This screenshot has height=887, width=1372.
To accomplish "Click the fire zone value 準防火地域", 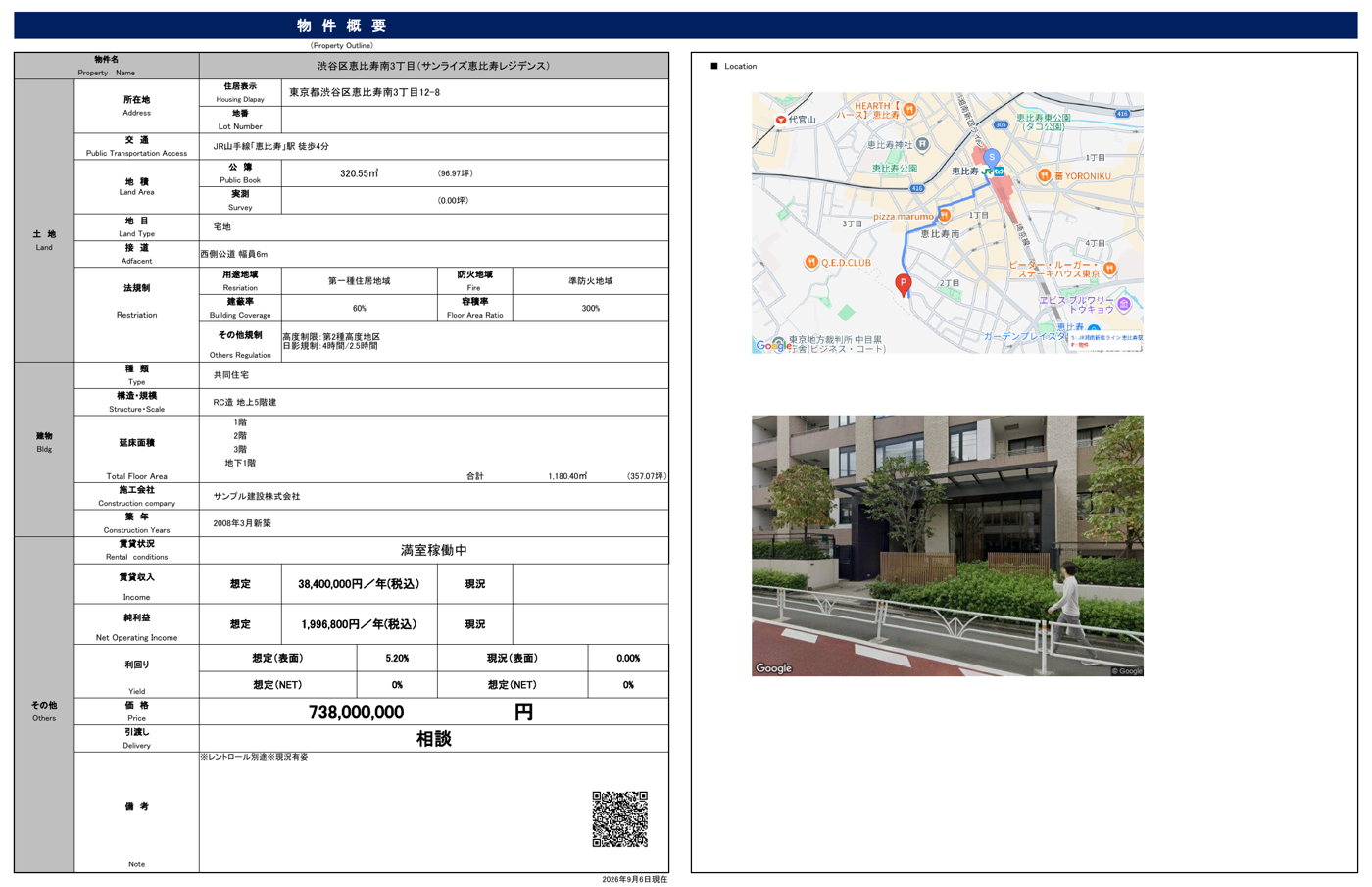I will (590, 281).
